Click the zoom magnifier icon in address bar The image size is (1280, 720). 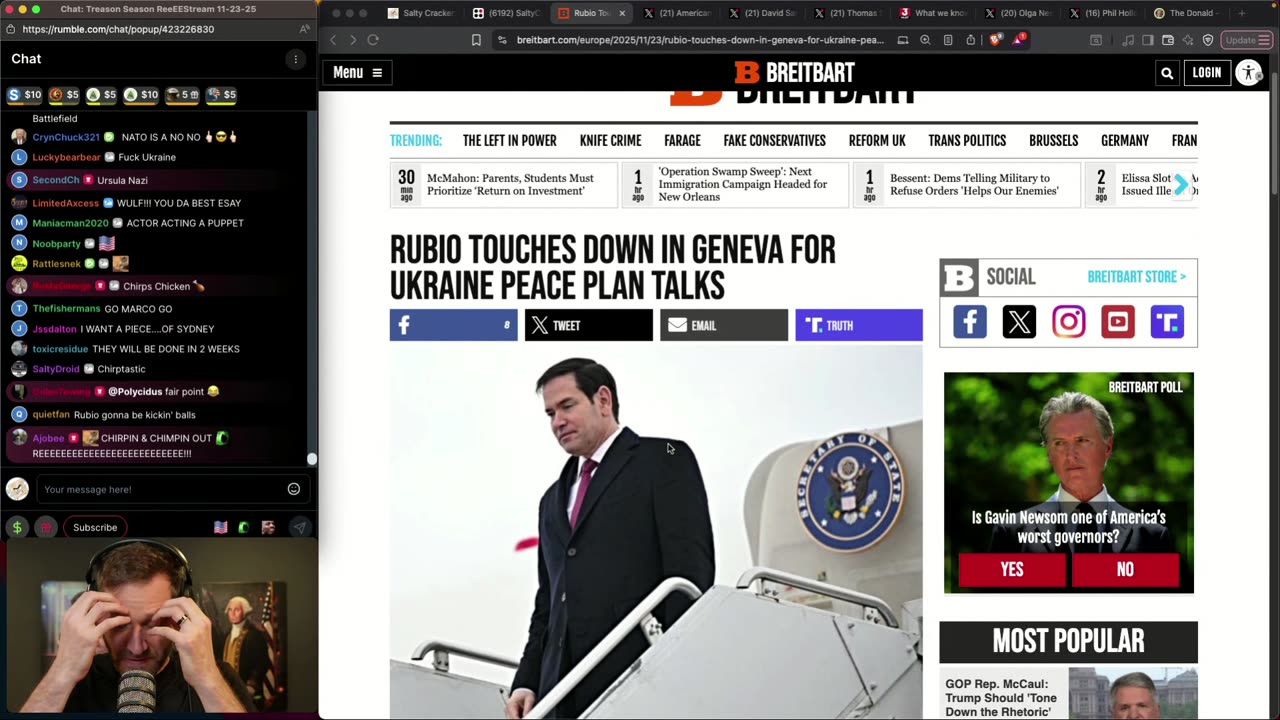point(925,40)
